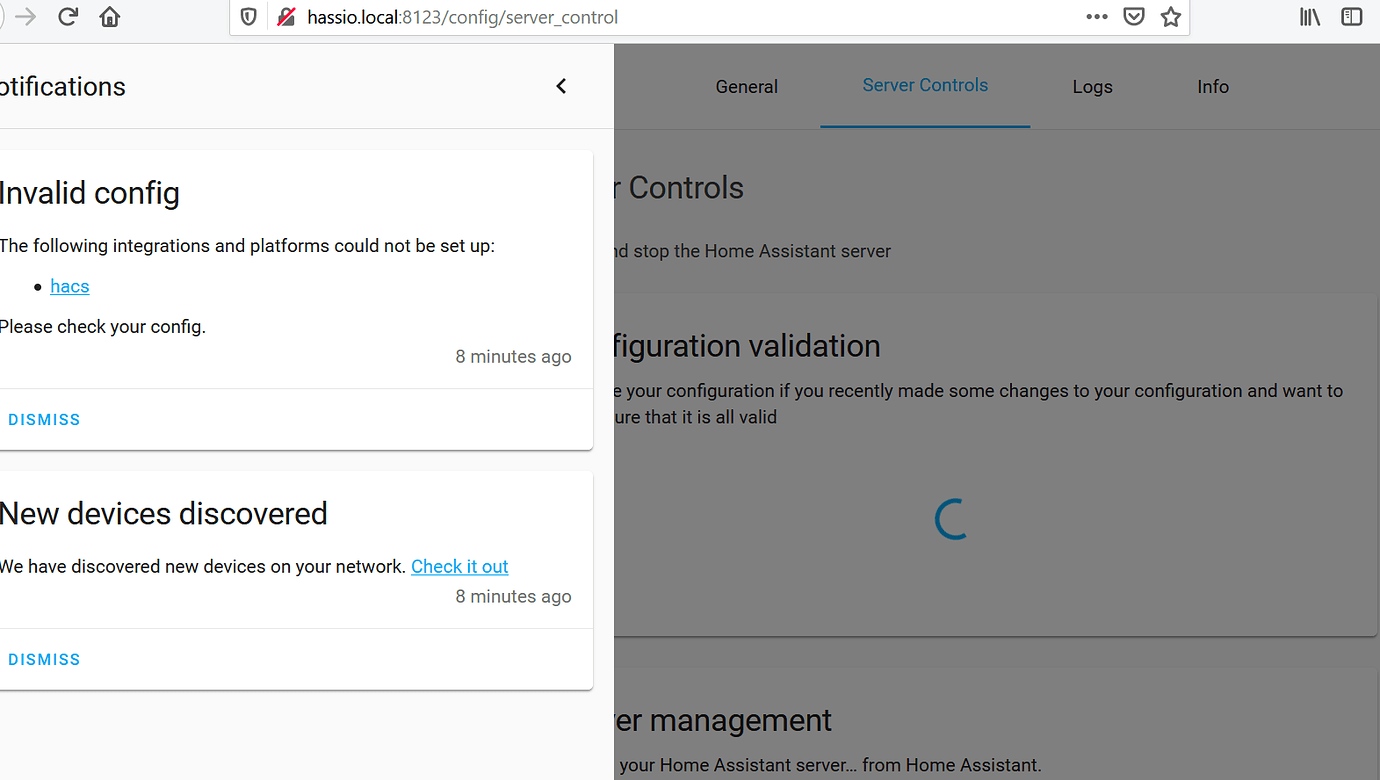
Task: Click the Firefox reload icon
Action: (68, 16)
